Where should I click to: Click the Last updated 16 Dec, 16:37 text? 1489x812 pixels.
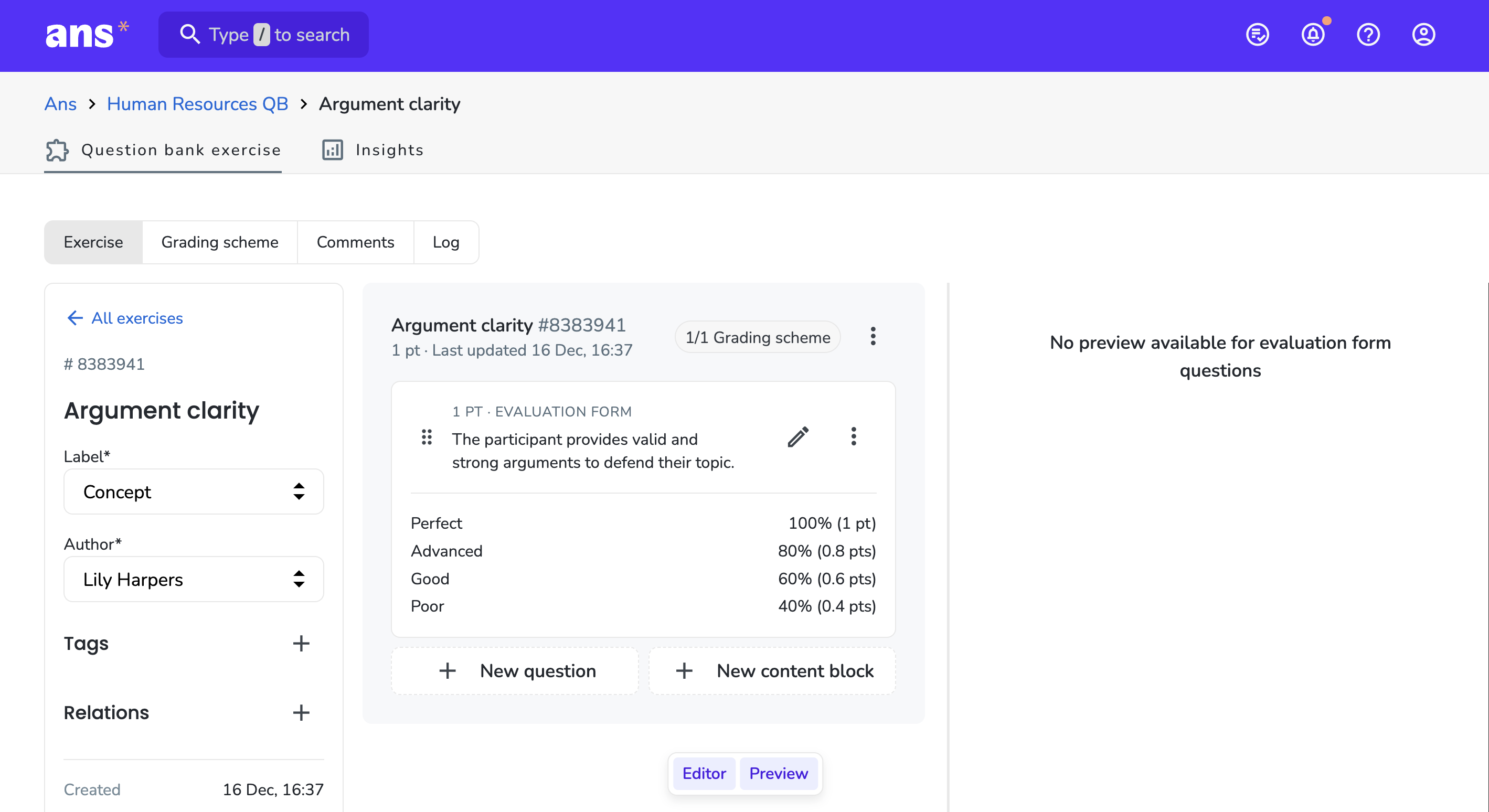(533, 350)
